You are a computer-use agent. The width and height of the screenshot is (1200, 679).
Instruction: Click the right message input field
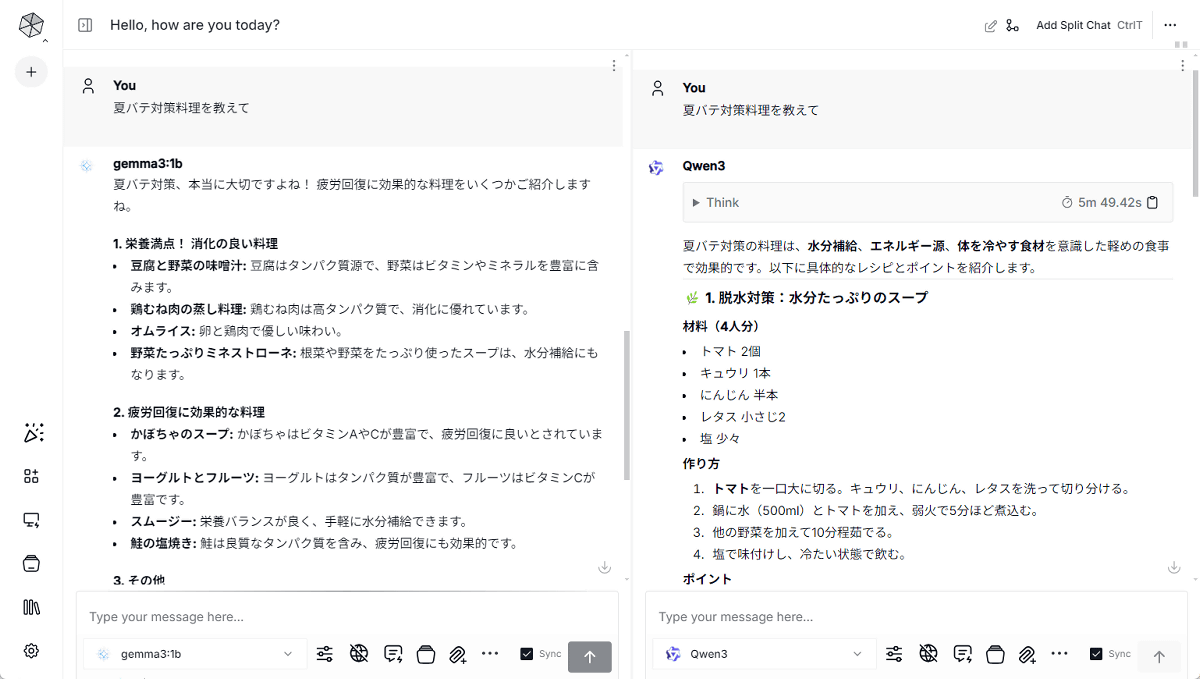[x=916, y=617]
